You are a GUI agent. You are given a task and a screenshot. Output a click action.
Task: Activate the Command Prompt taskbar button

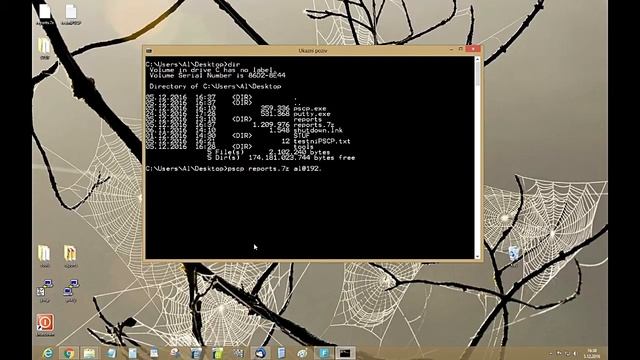(345, 353)
